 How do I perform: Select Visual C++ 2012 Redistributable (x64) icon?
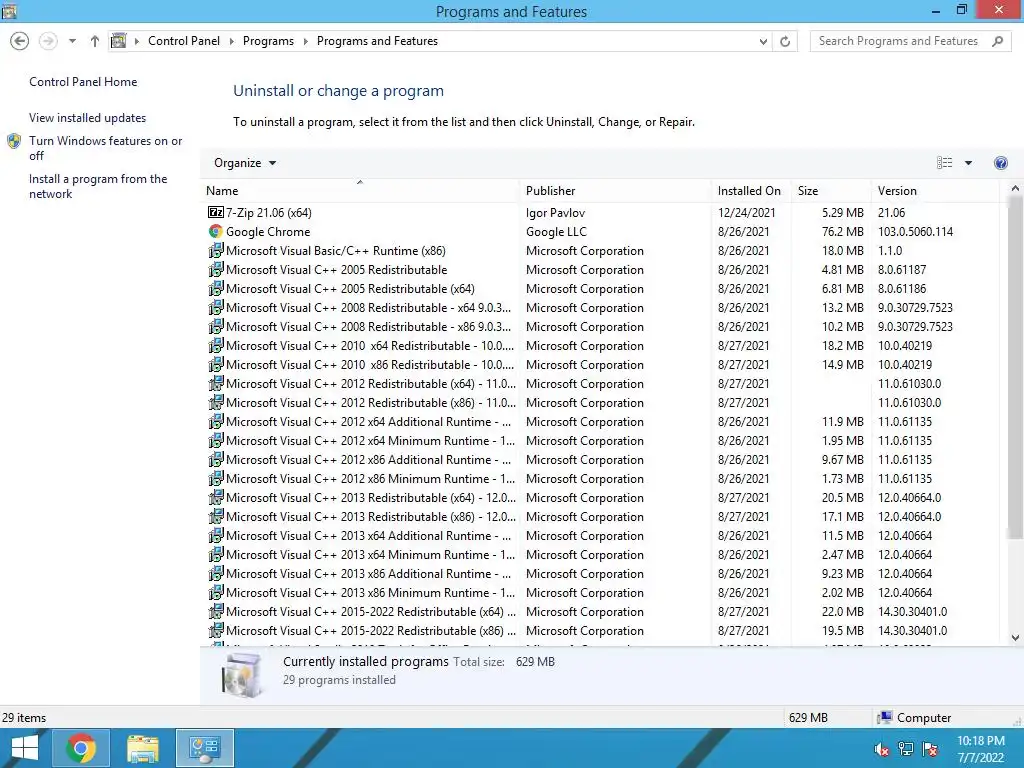tap(216, 383)
